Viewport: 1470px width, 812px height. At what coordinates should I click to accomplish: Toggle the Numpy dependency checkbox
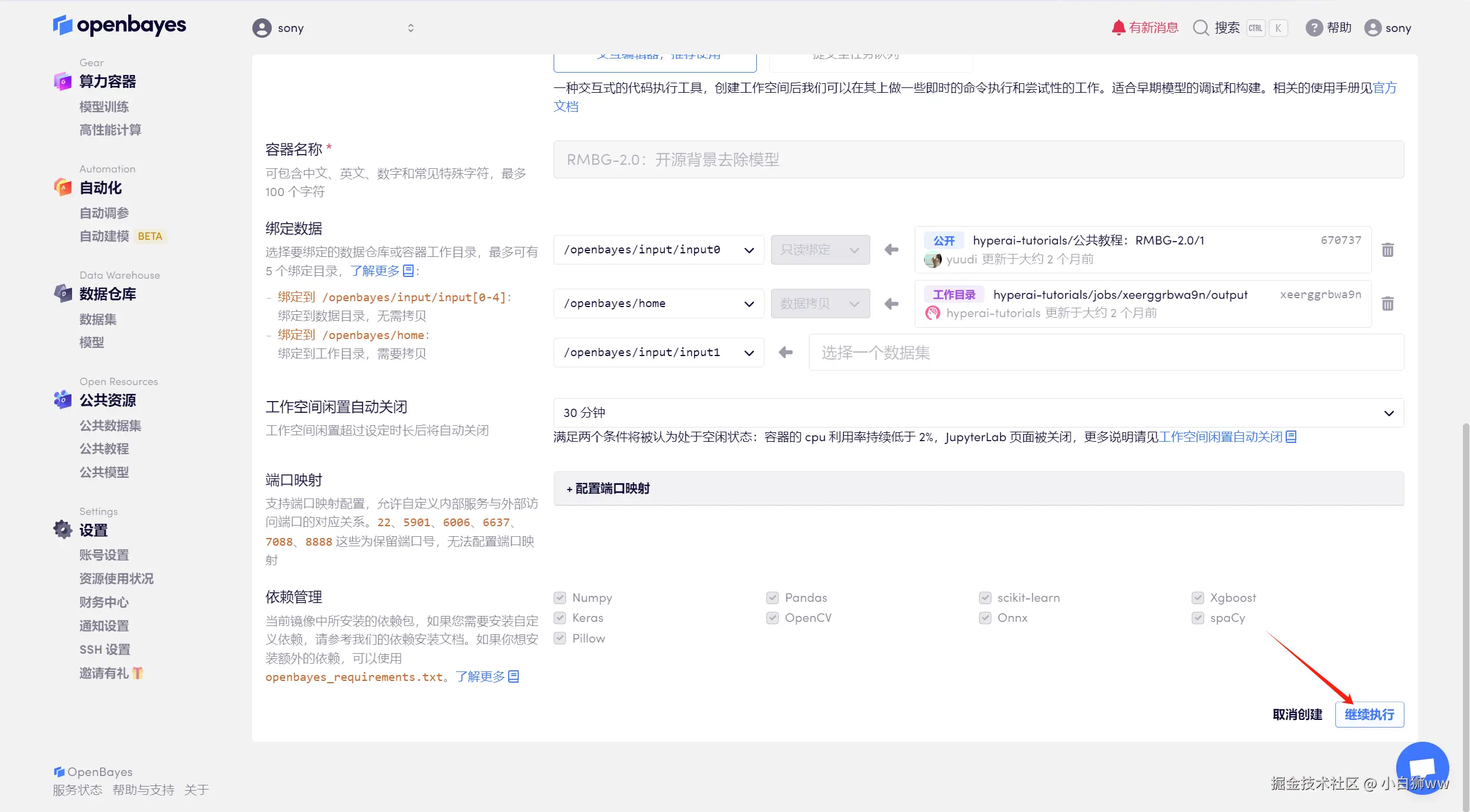coord(560,598)
